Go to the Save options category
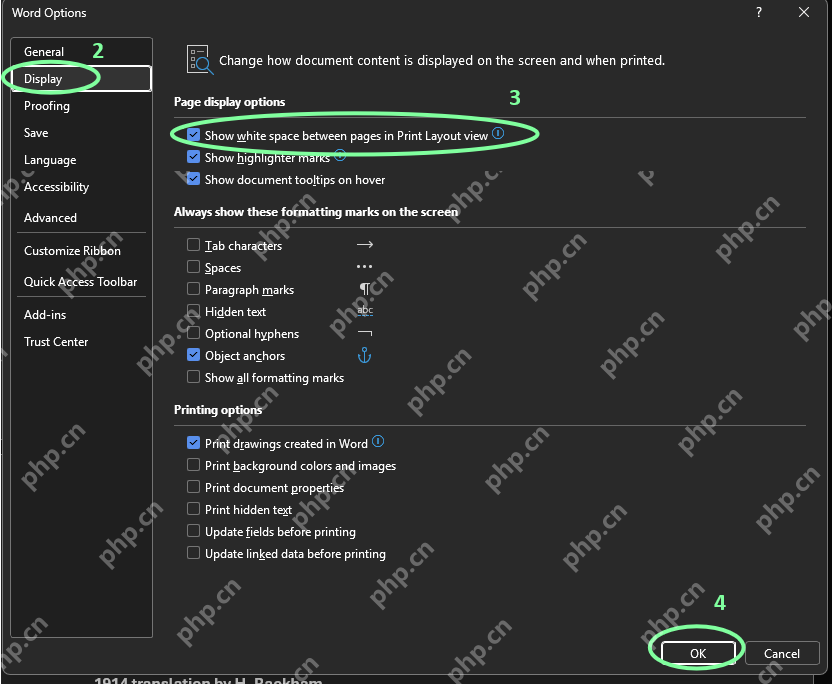Screen dimensions: 832x684 click(x=81, y=133)
